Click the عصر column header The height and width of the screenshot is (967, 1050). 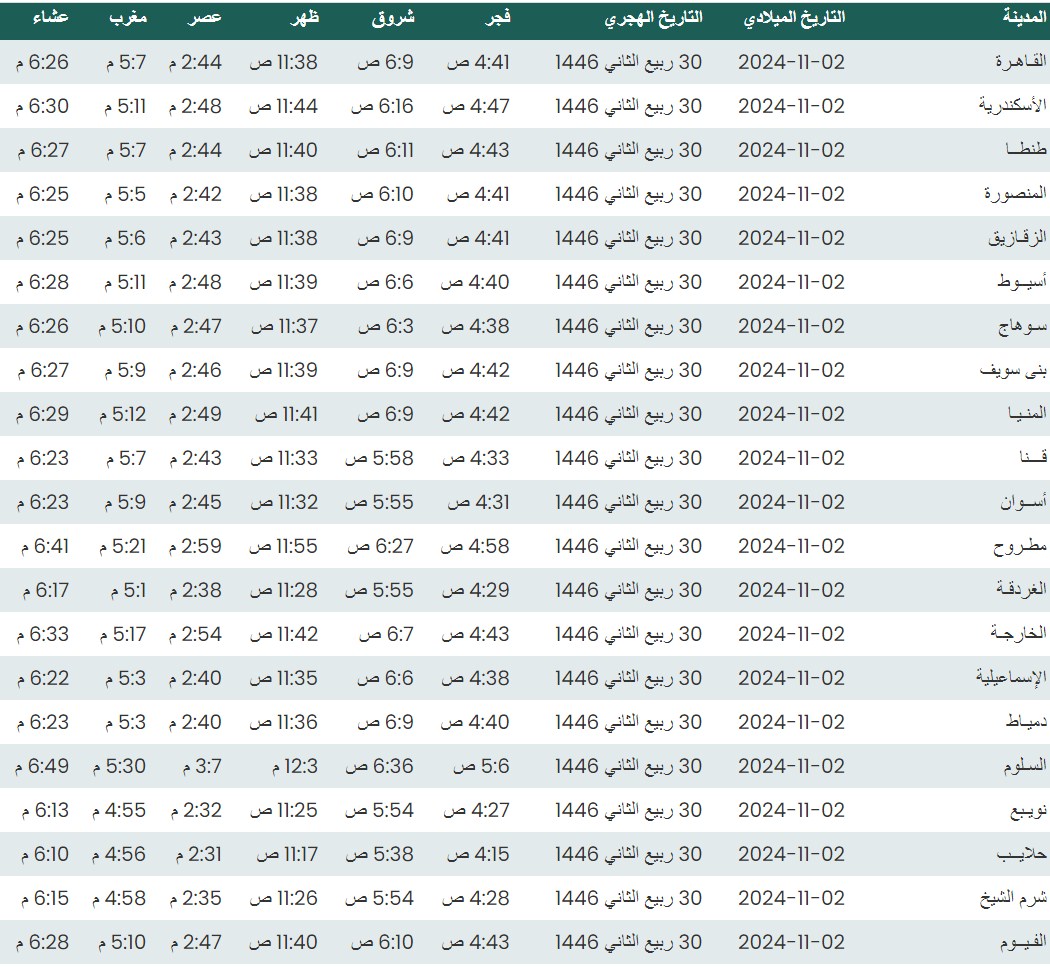click(206, 18)
